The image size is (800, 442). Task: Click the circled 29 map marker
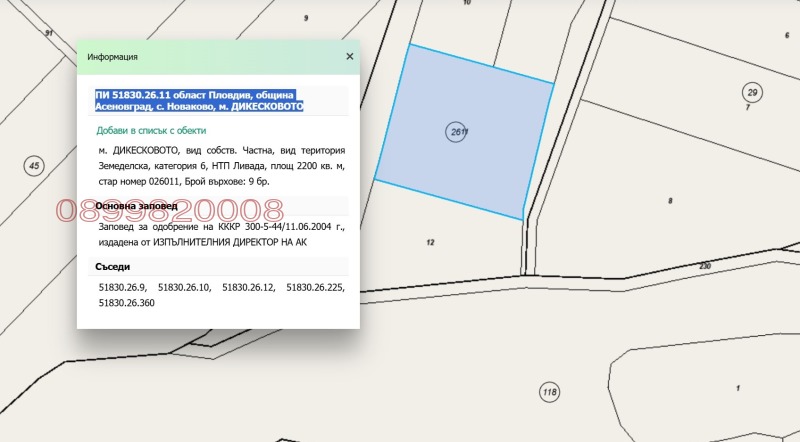752,92
